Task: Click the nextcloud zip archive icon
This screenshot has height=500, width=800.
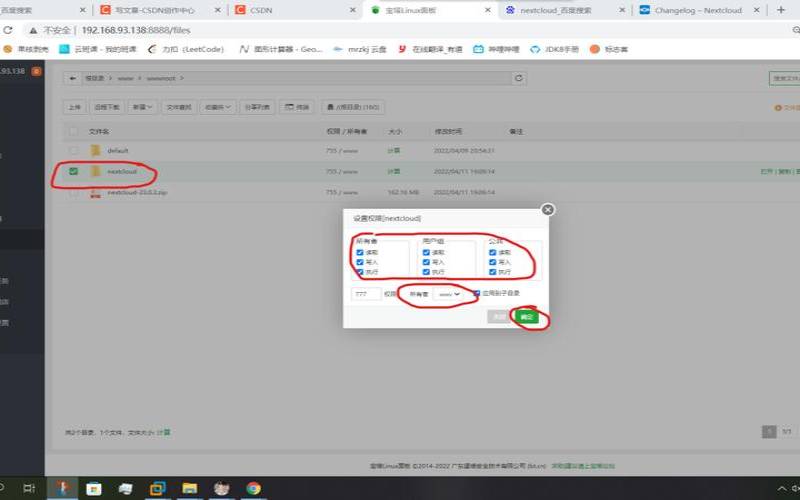Action: click(95, 192)
